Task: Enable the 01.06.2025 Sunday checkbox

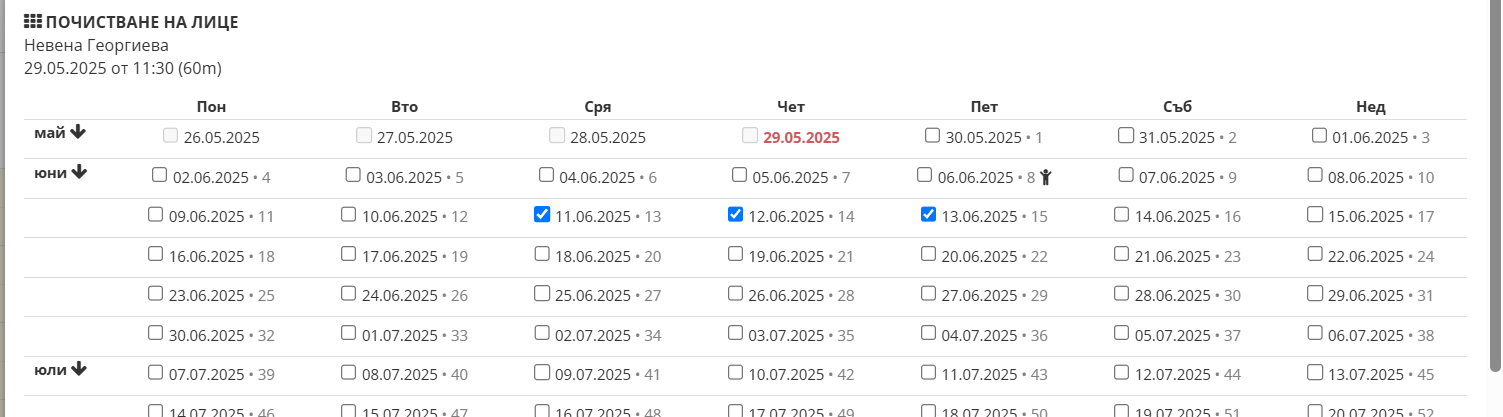Action: pos(1319,135)
